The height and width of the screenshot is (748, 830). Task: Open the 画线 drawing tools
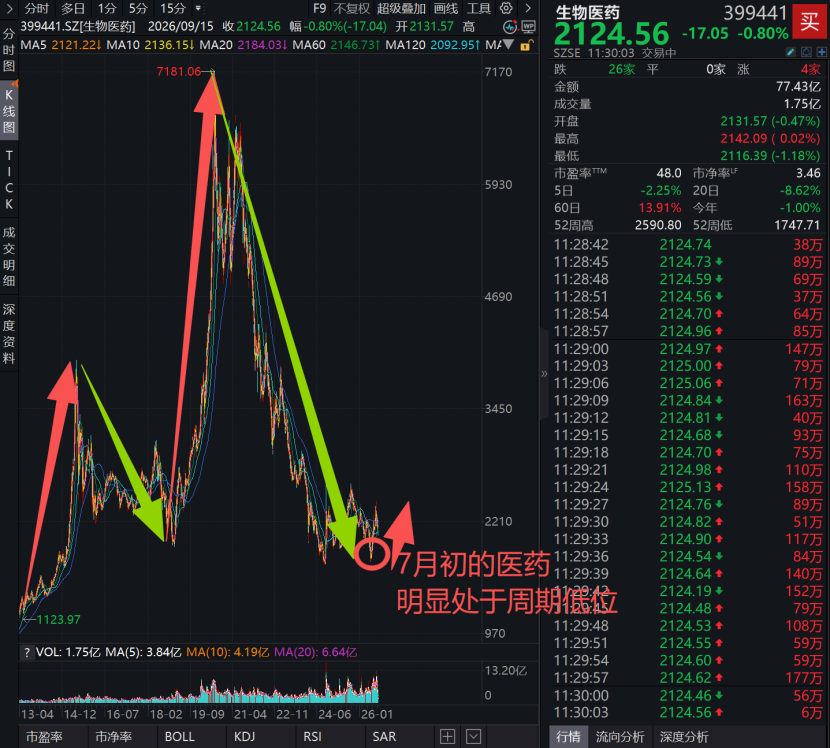pyautogui.click(x=446, y=8)
